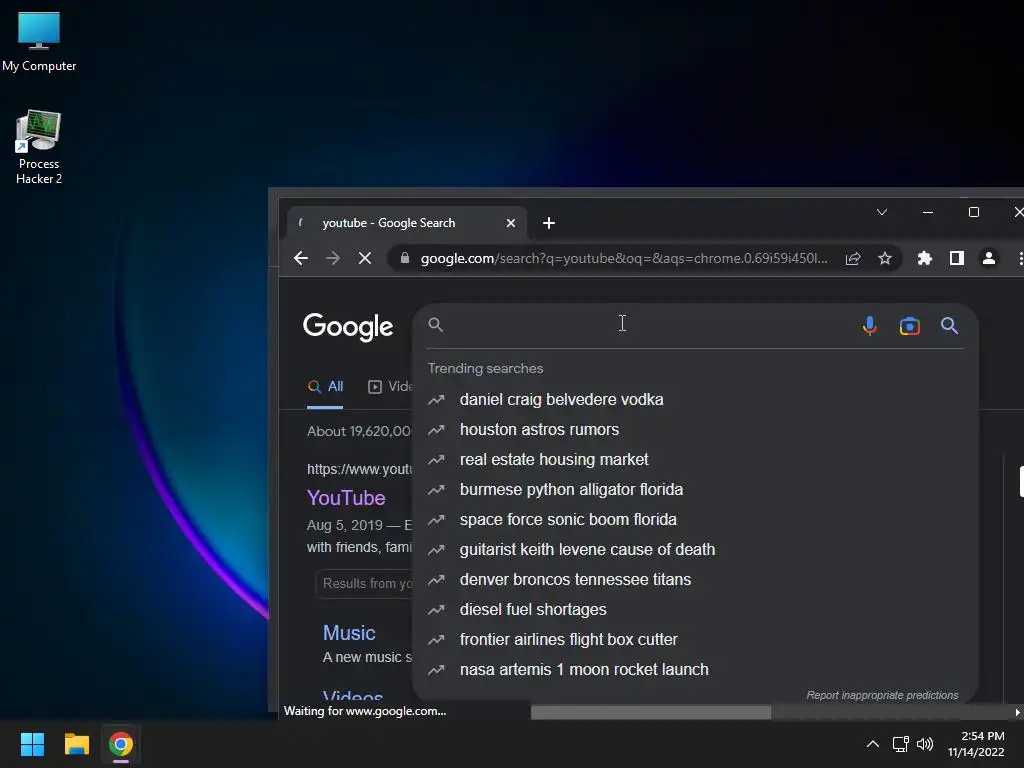Click the Results from youtube search box
Screen dimensions: 1024x768
click(364, 584)
